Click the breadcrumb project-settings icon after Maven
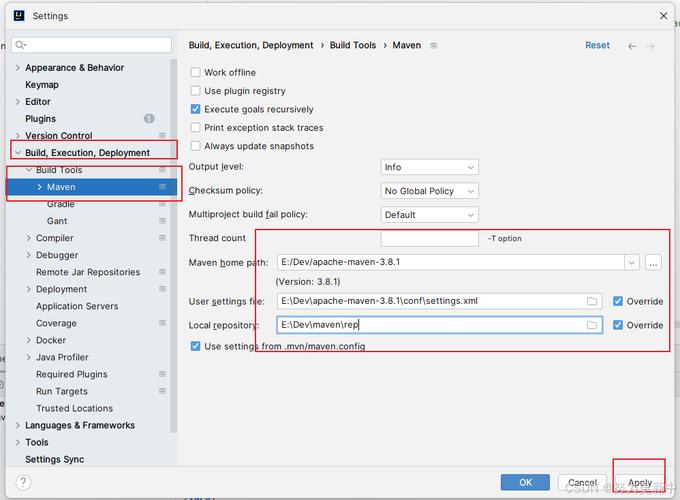 (433, 46)
